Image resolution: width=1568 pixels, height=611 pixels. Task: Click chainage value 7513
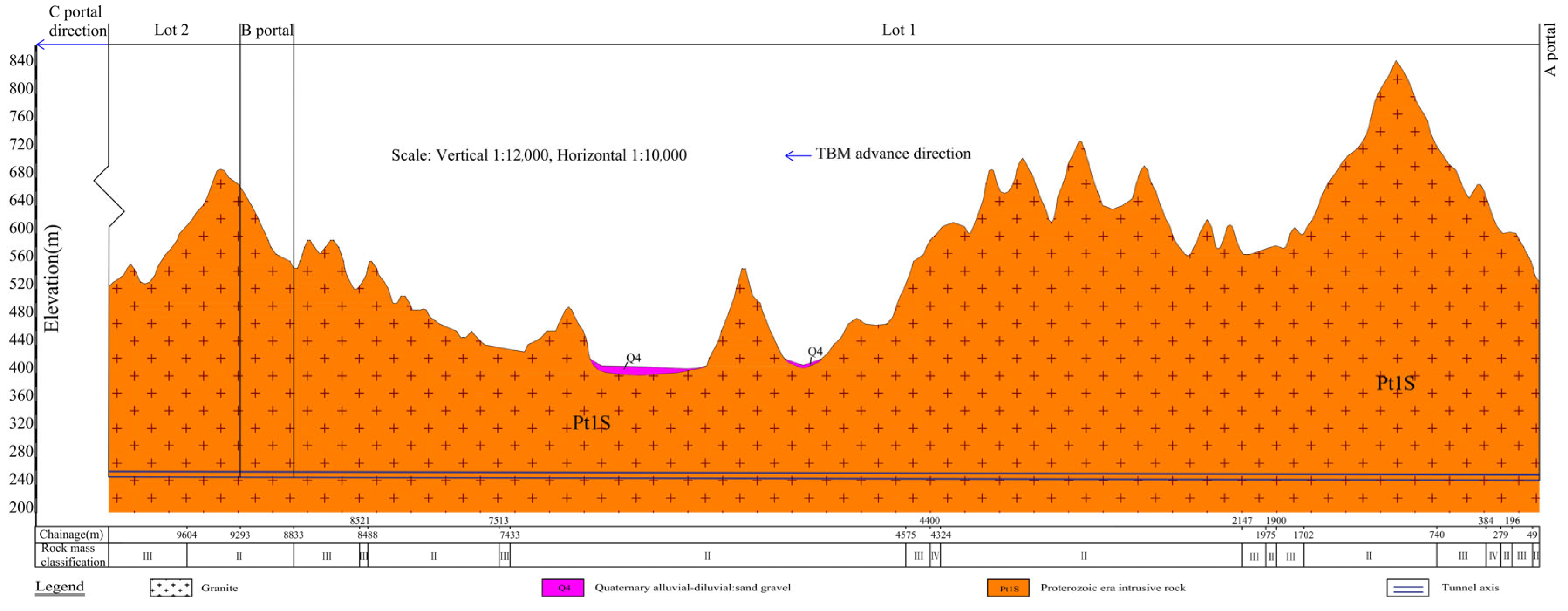pos(498,521)
